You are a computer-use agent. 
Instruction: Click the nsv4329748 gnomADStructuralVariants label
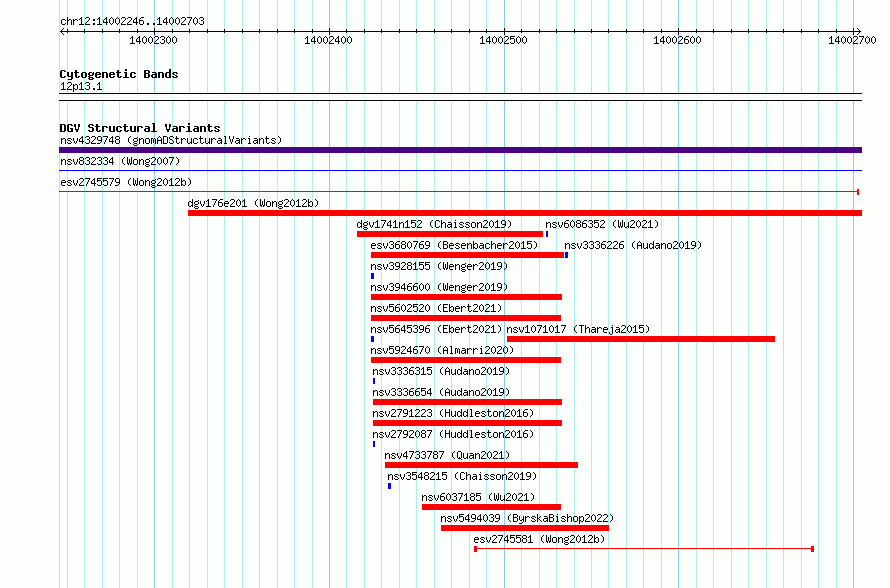pos(171,140)
